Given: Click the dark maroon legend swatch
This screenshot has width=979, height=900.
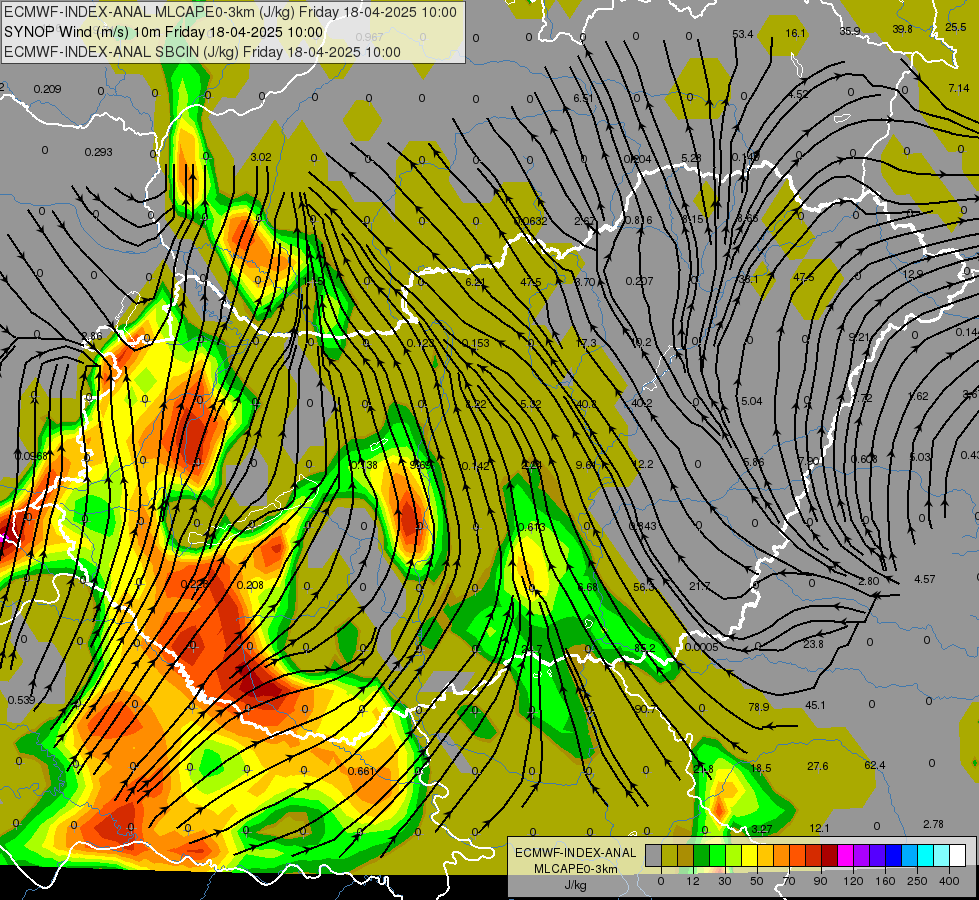Looking at the screenshot, I should pyautogui.click(x=830, y=855).
